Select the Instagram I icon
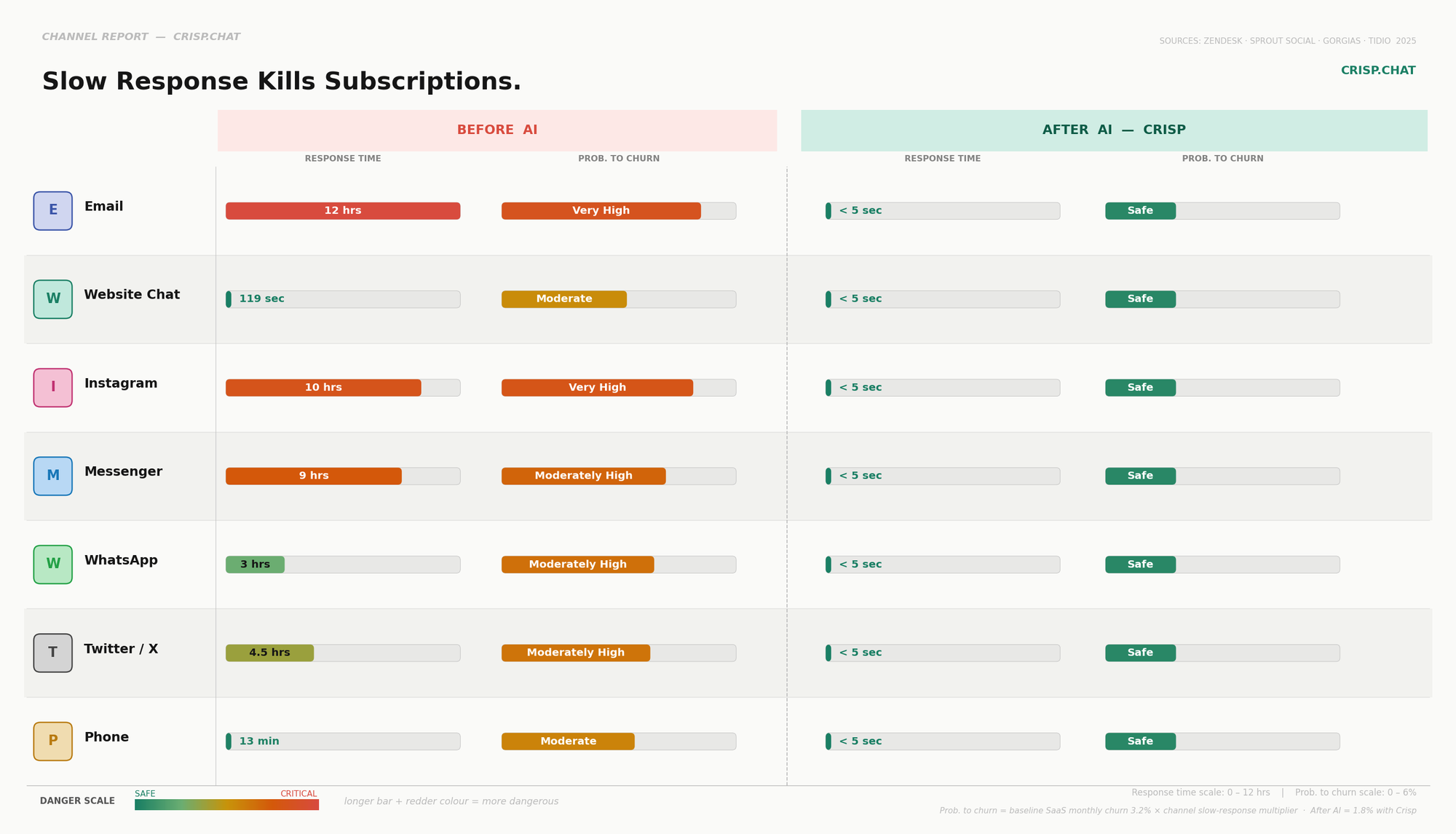 pos(52,388)
